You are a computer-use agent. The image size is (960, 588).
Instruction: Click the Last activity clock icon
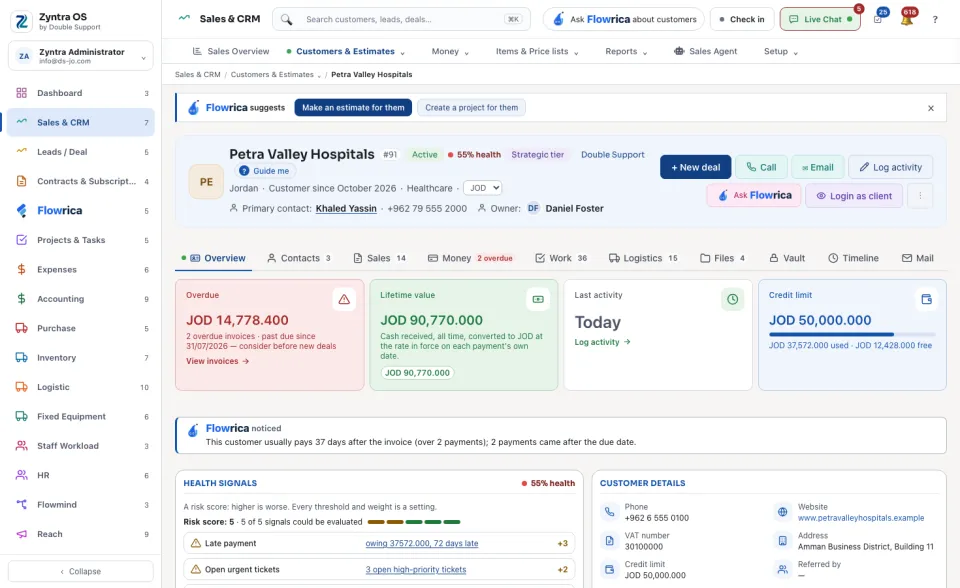[732, 300]
